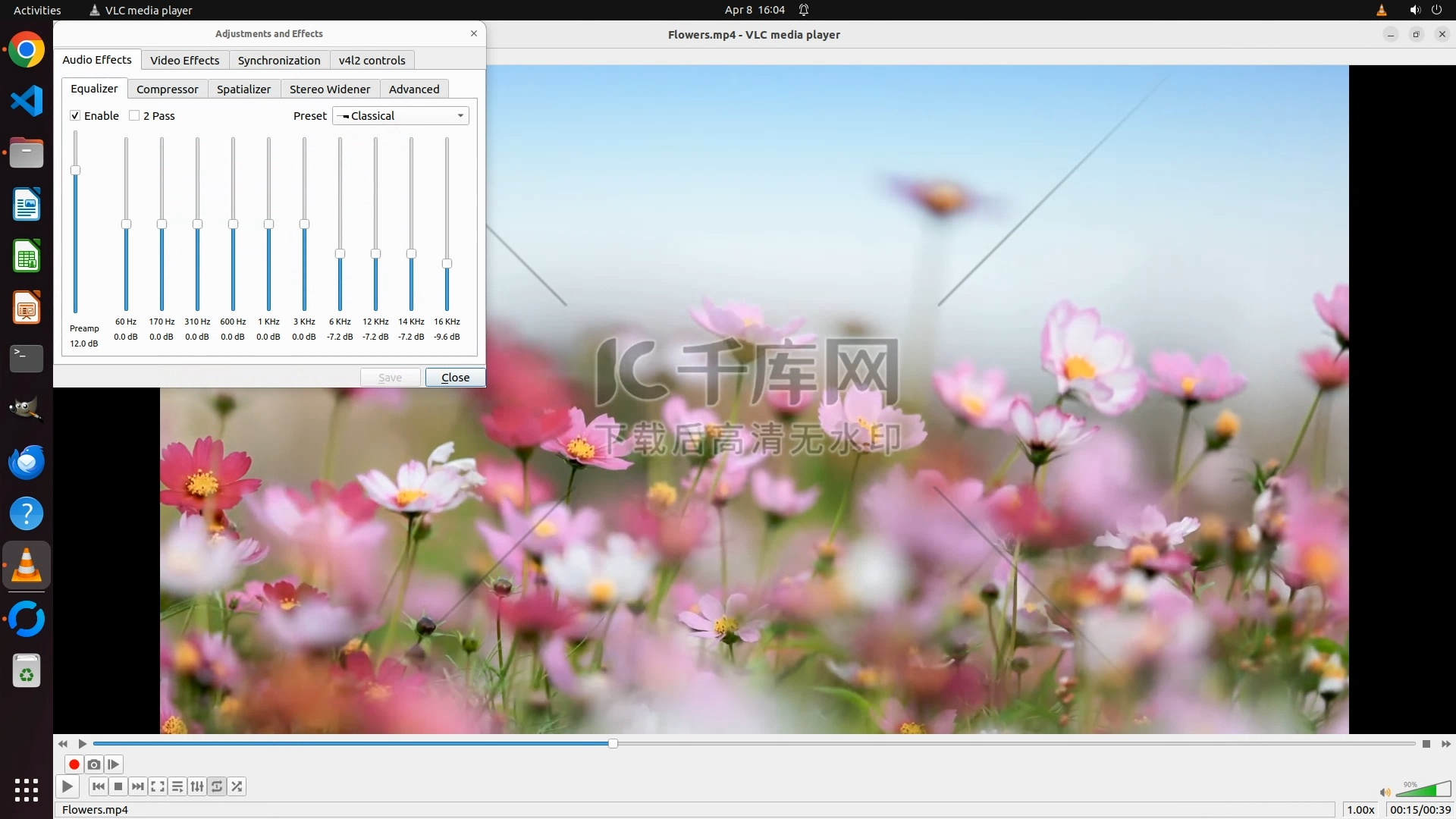This screenshot has width=1456, height=819.
Task: Click the Close button in effects dialog
Action: pos(455,377)
